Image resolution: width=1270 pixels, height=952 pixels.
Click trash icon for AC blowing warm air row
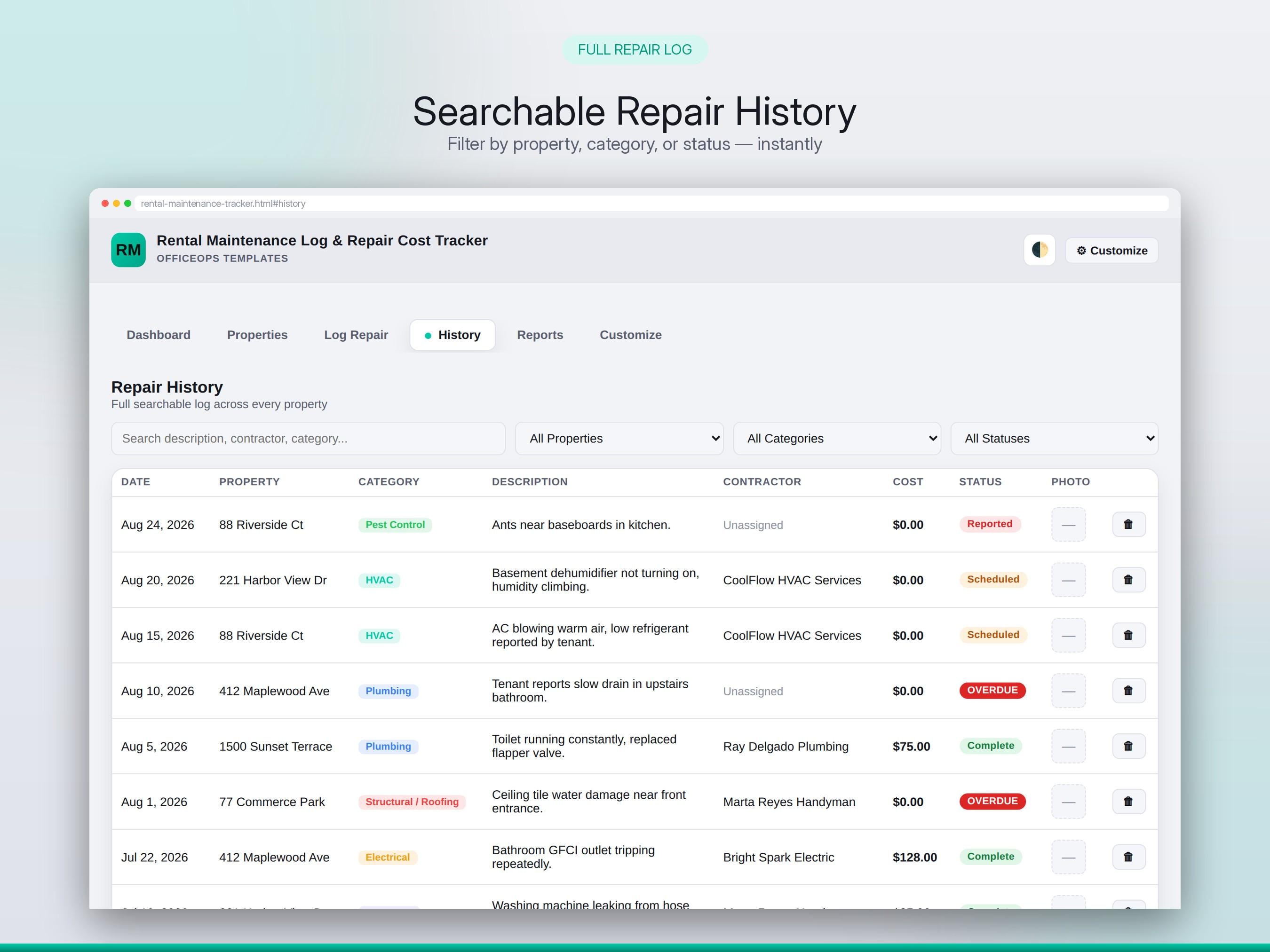[x=1129, y=635]
